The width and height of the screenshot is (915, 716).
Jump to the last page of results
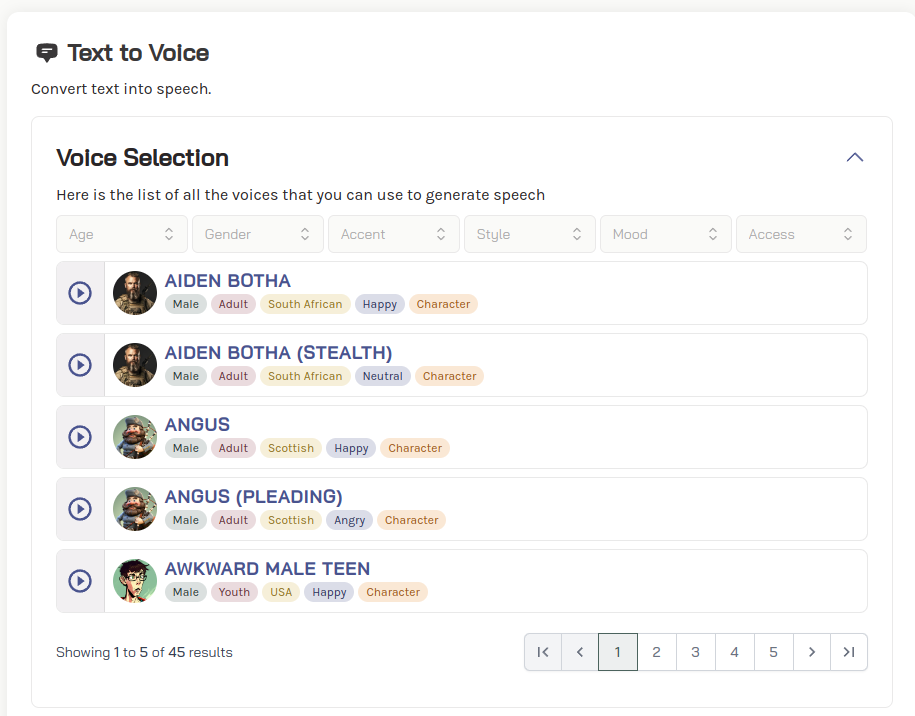coord(849,652)
